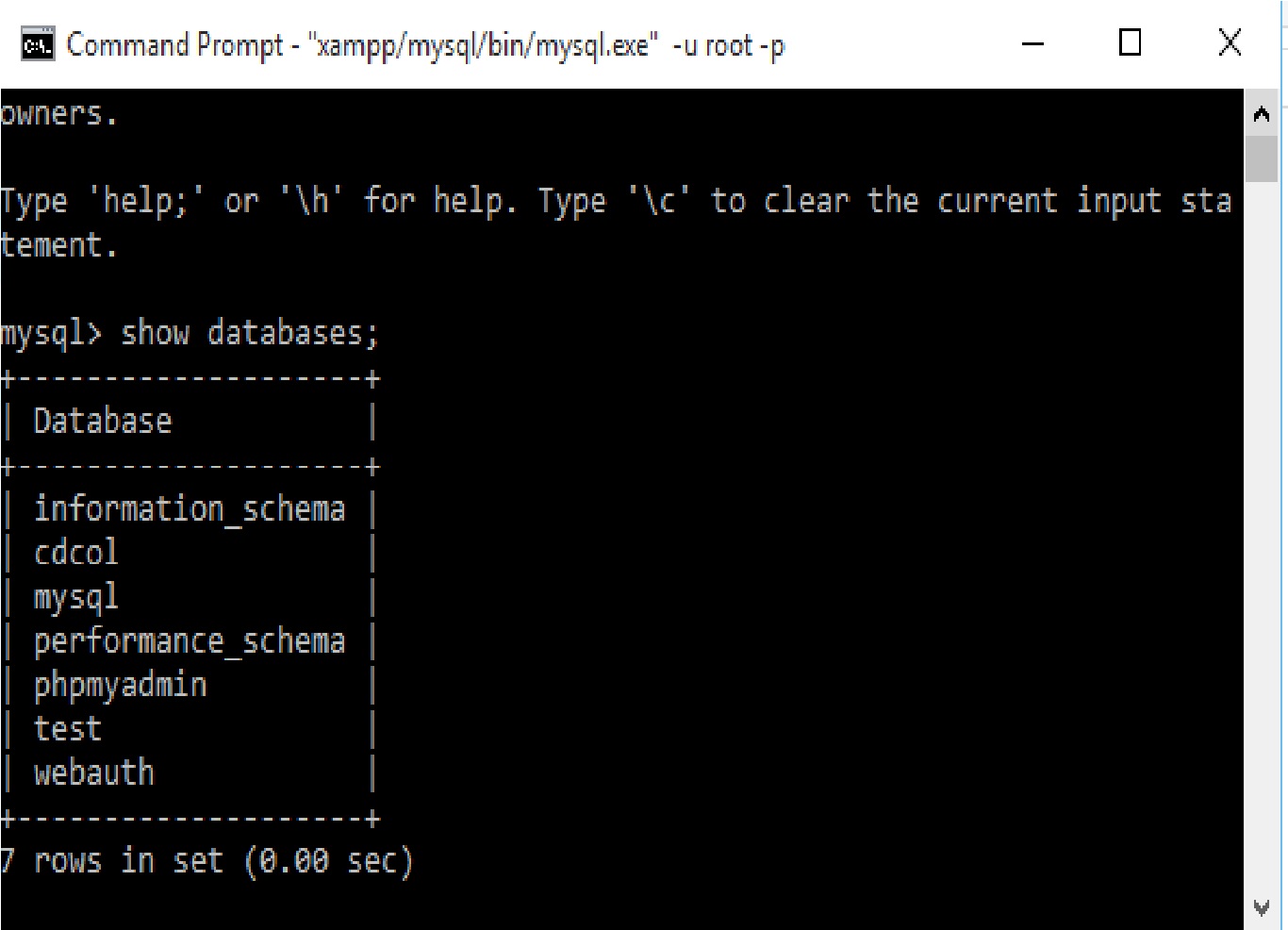1288x930 pixels.
Task: Minimize the Command Prompt window
Action: [x=1032, y=43]
